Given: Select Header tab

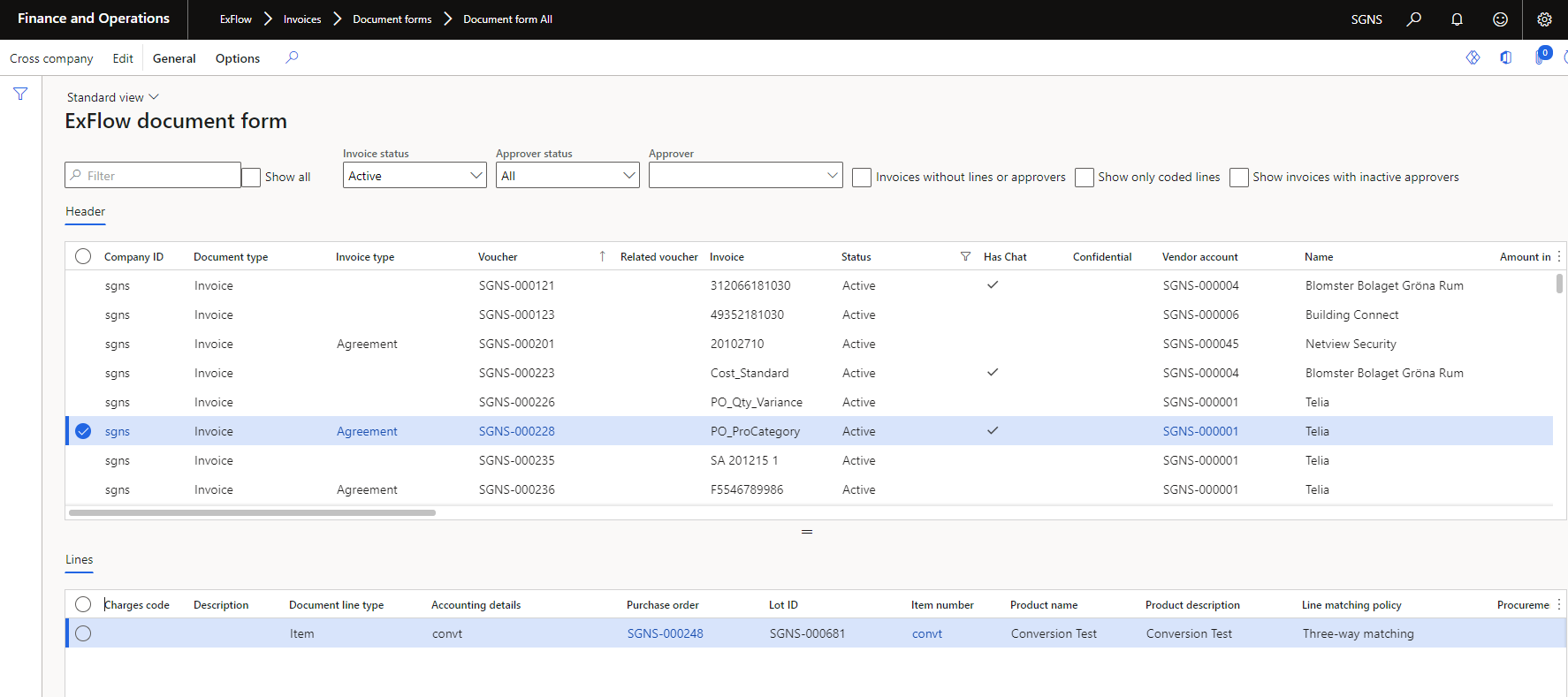Looking at the screenshot, I should point(85,212).
